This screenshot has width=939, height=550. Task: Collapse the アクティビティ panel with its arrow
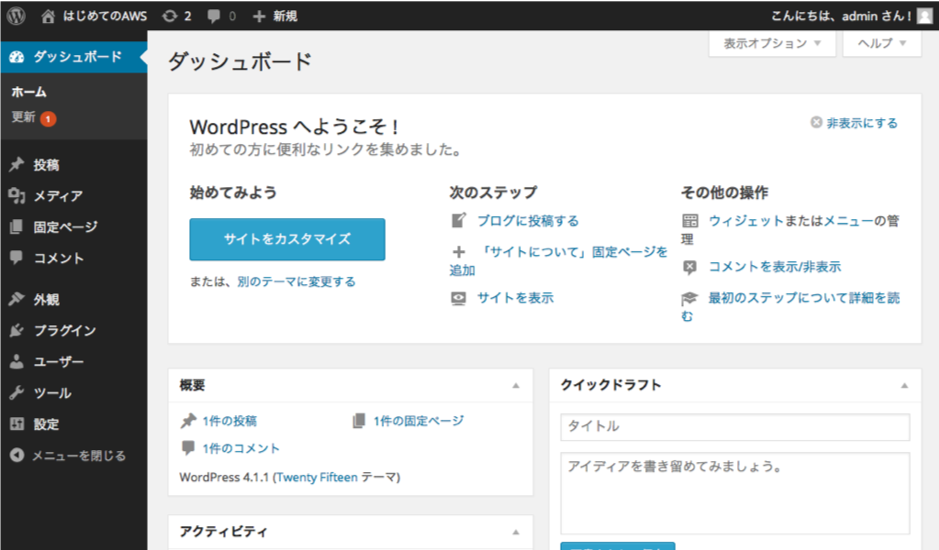pyautogui.click(x=516, y=531)
